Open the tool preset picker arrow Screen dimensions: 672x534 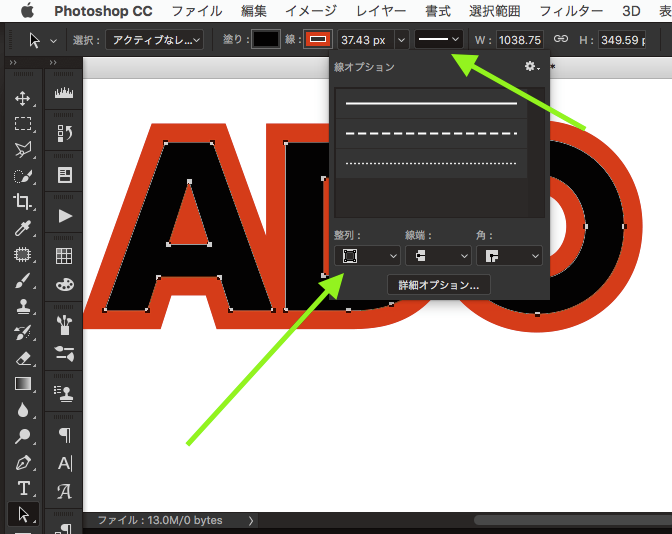click(x=54, y=41)
